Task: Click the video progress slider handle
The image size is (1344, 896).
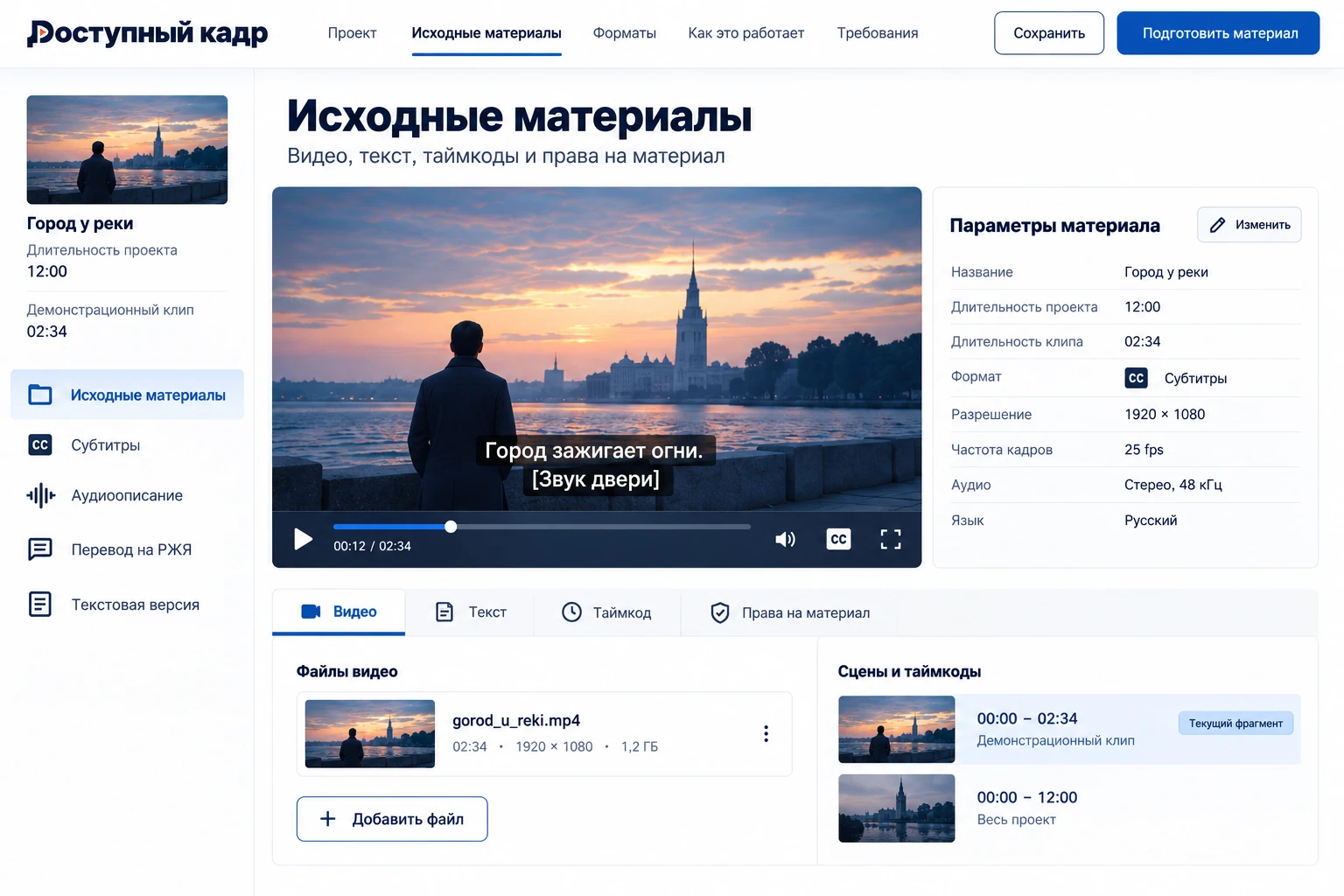Action: (451, 527)
